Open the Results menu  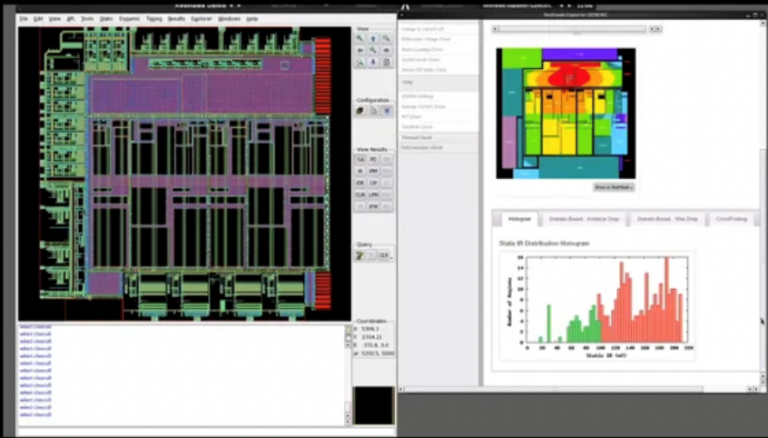[176, 19]
